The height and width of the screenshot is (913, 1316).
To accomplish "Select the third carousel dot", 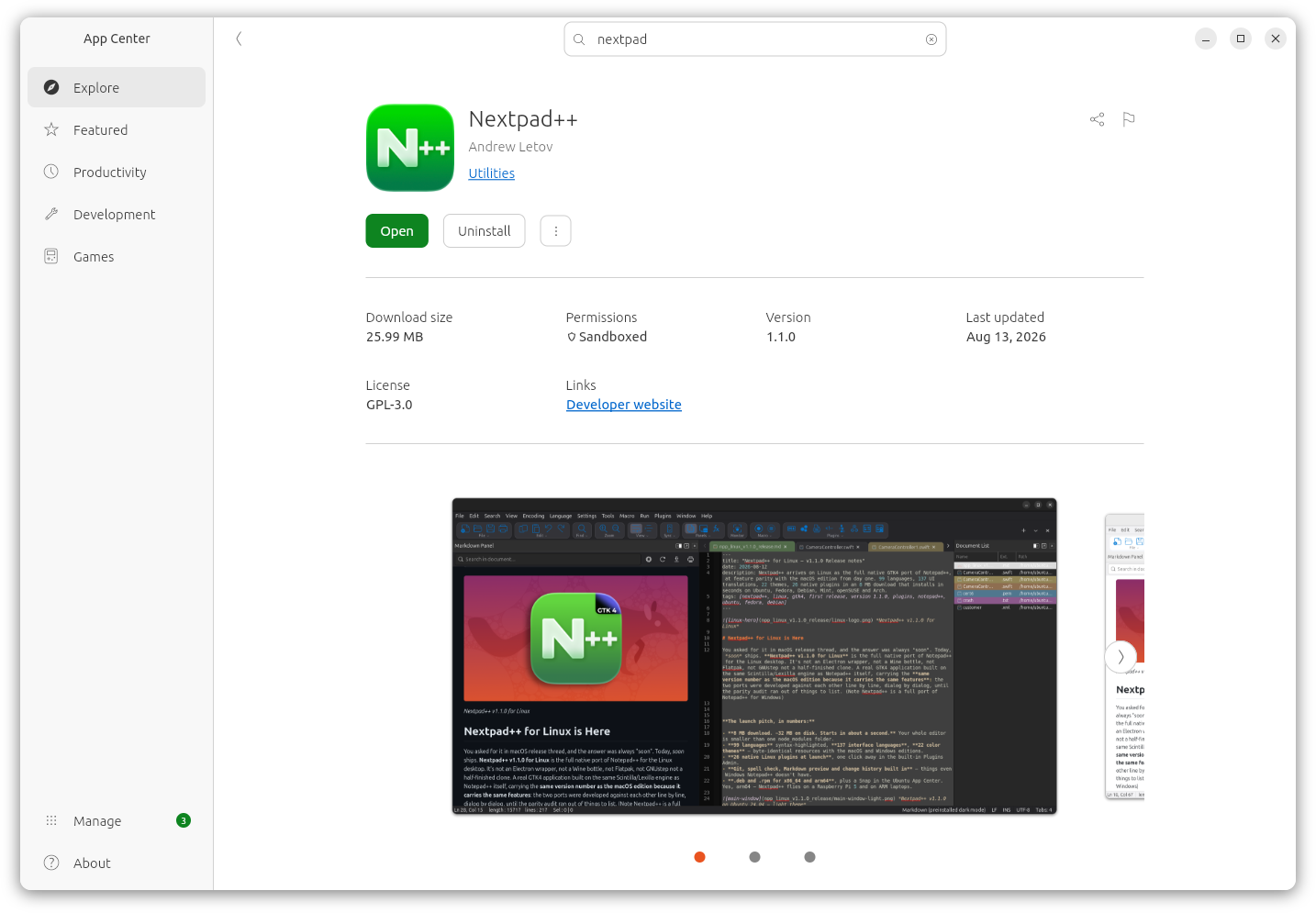I will [x=809, y=857].
